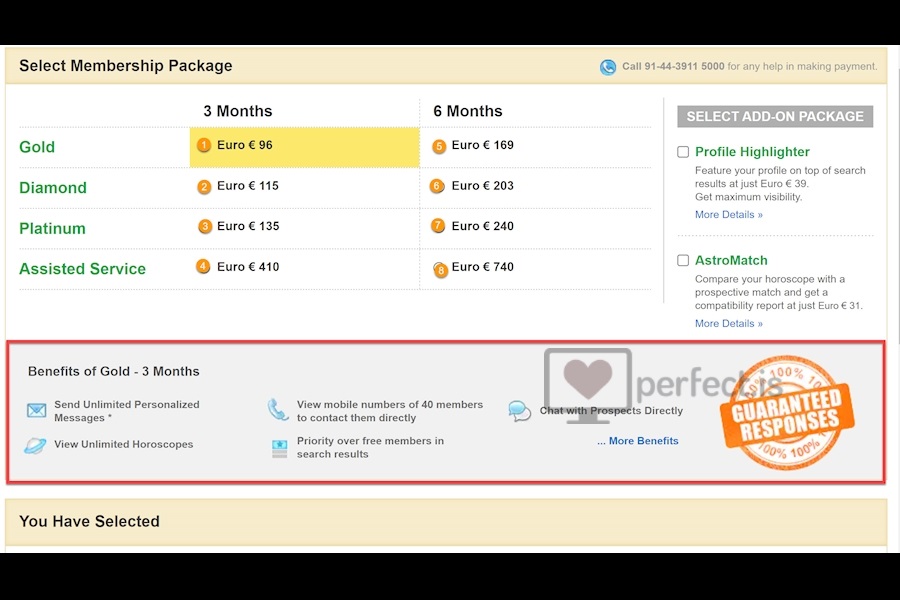This screenshot has width=900, height=600.
Task: Select option 1 Gold 3 Months badge
Action: (204, 145)
